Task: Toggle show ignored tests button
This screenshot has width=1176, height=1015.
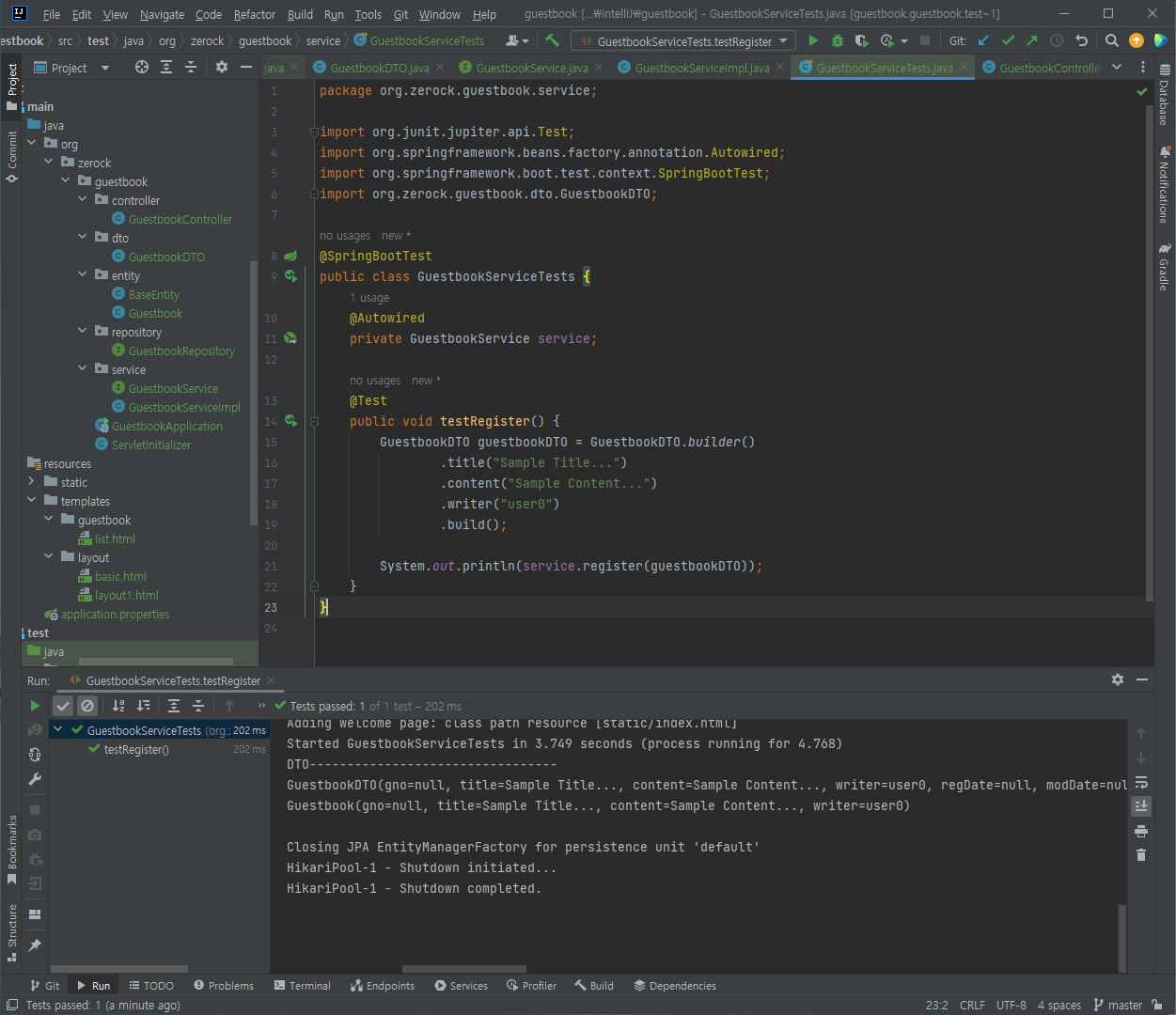Action: (87, 706)
